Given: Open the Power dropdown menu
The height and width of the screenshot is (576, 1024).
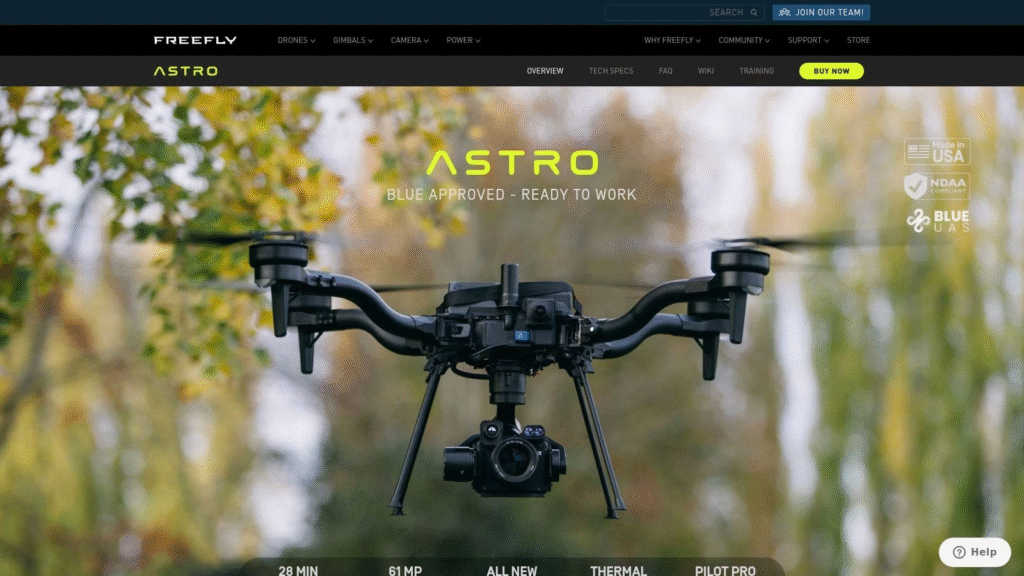Looking at the screenshot, I should click(x=463, y=41).
